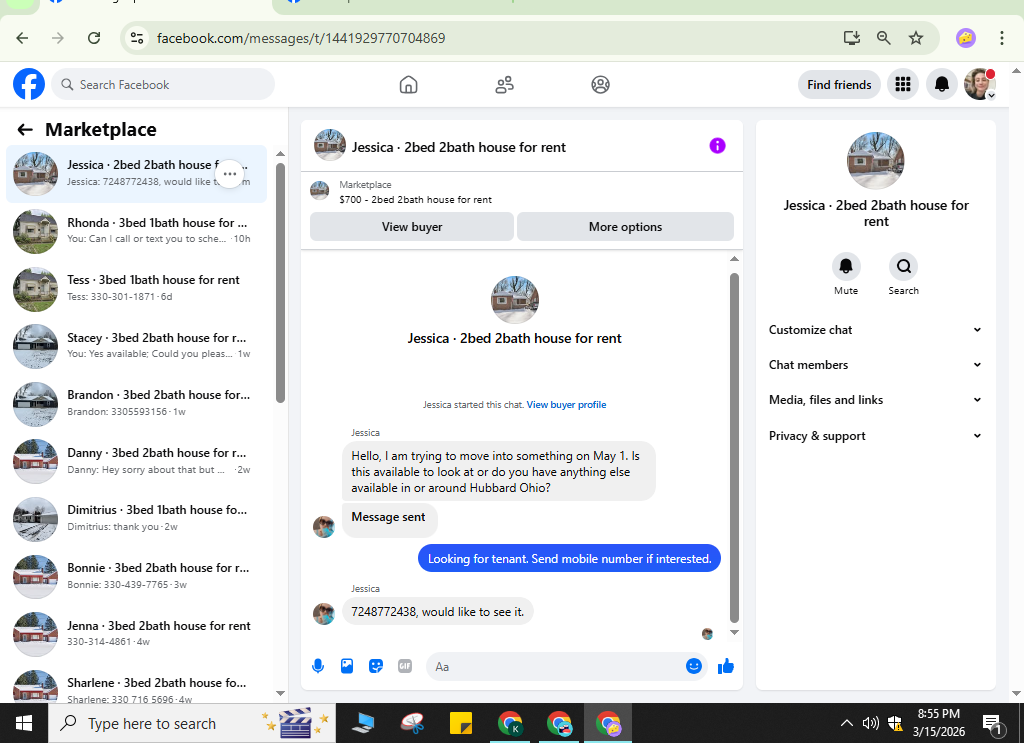Screen dimensions: 1024x743
Task: Click the install app icon in address bar
Action: 852,38
